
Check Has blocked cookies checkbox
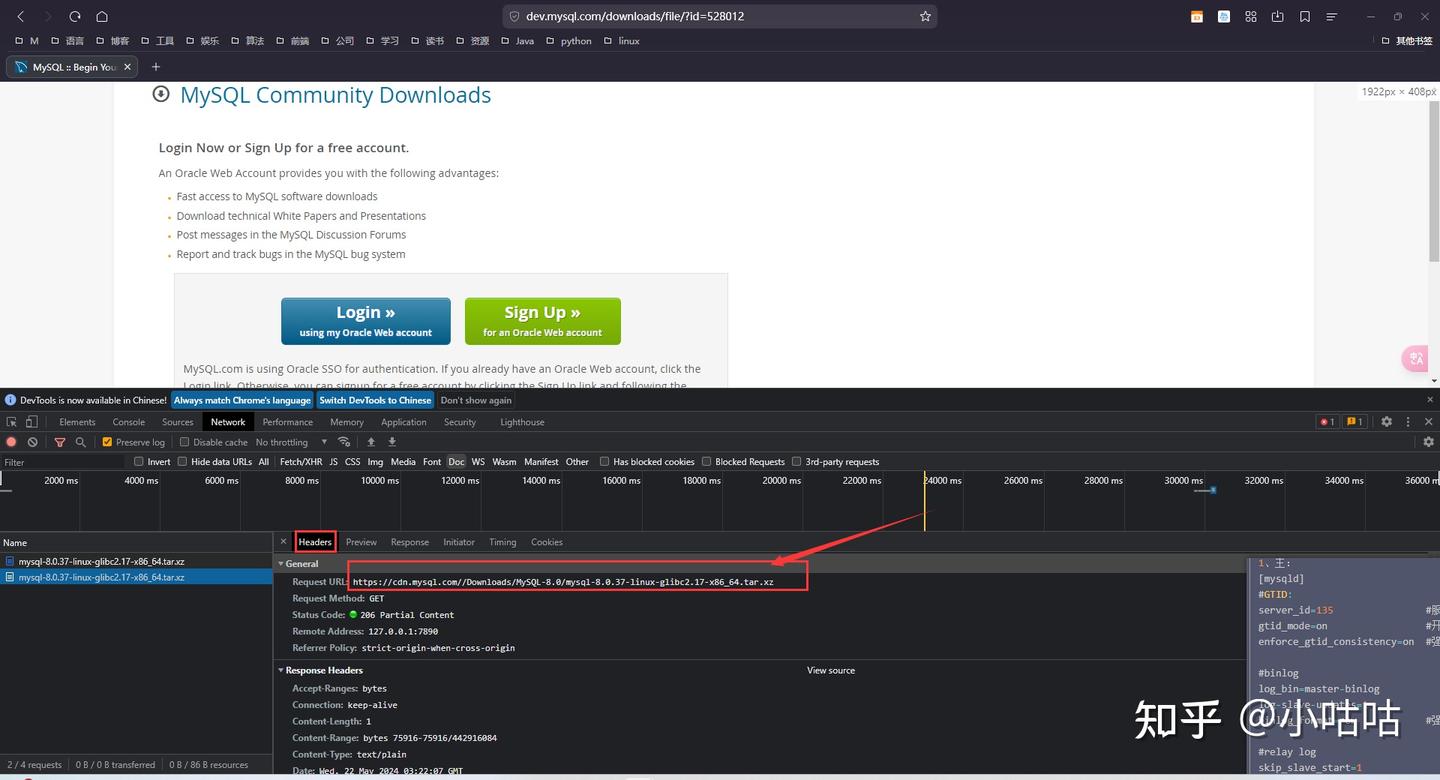point(604,462)
